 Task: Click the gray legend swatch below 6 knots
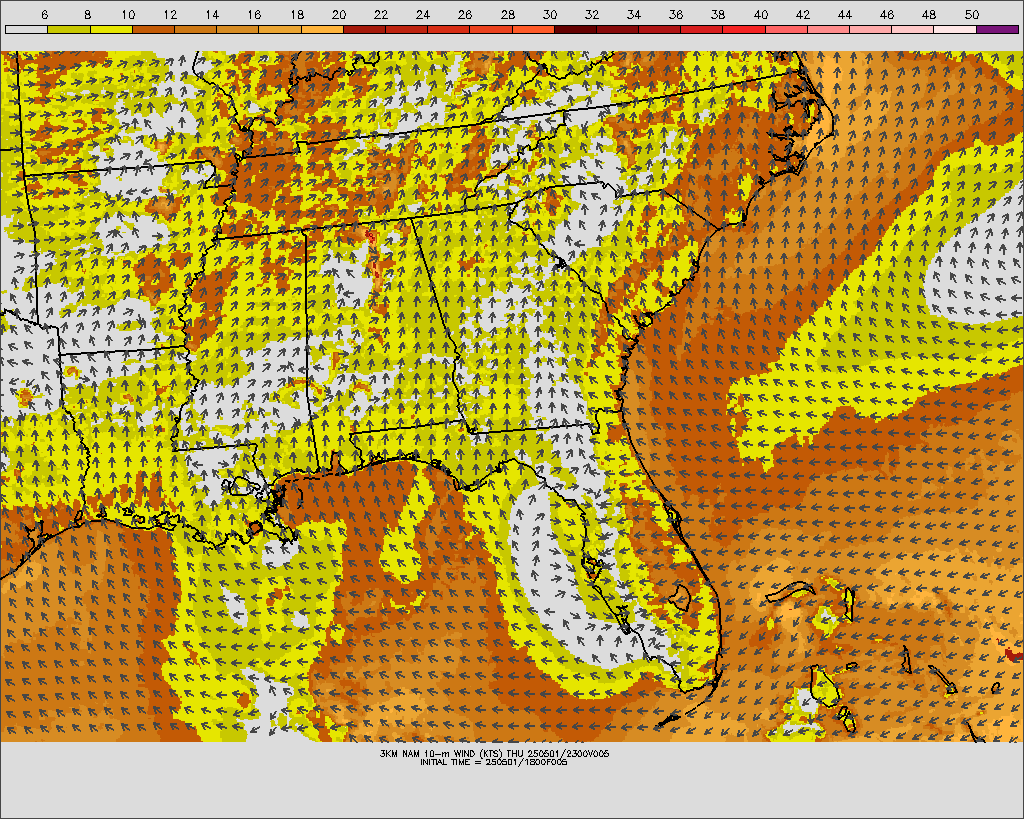click(x=27, y=29)
